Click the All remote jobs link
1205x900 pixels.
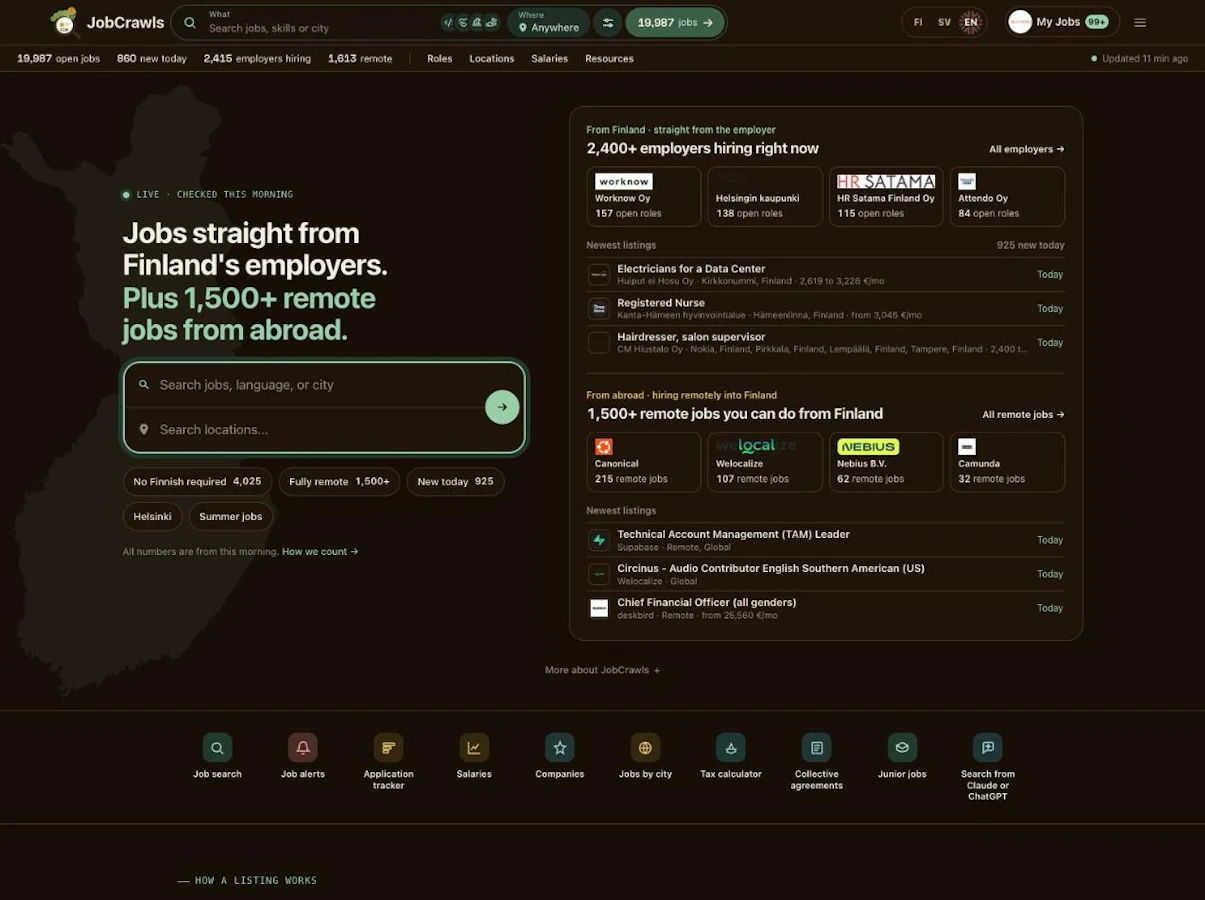coord(1023,415)
